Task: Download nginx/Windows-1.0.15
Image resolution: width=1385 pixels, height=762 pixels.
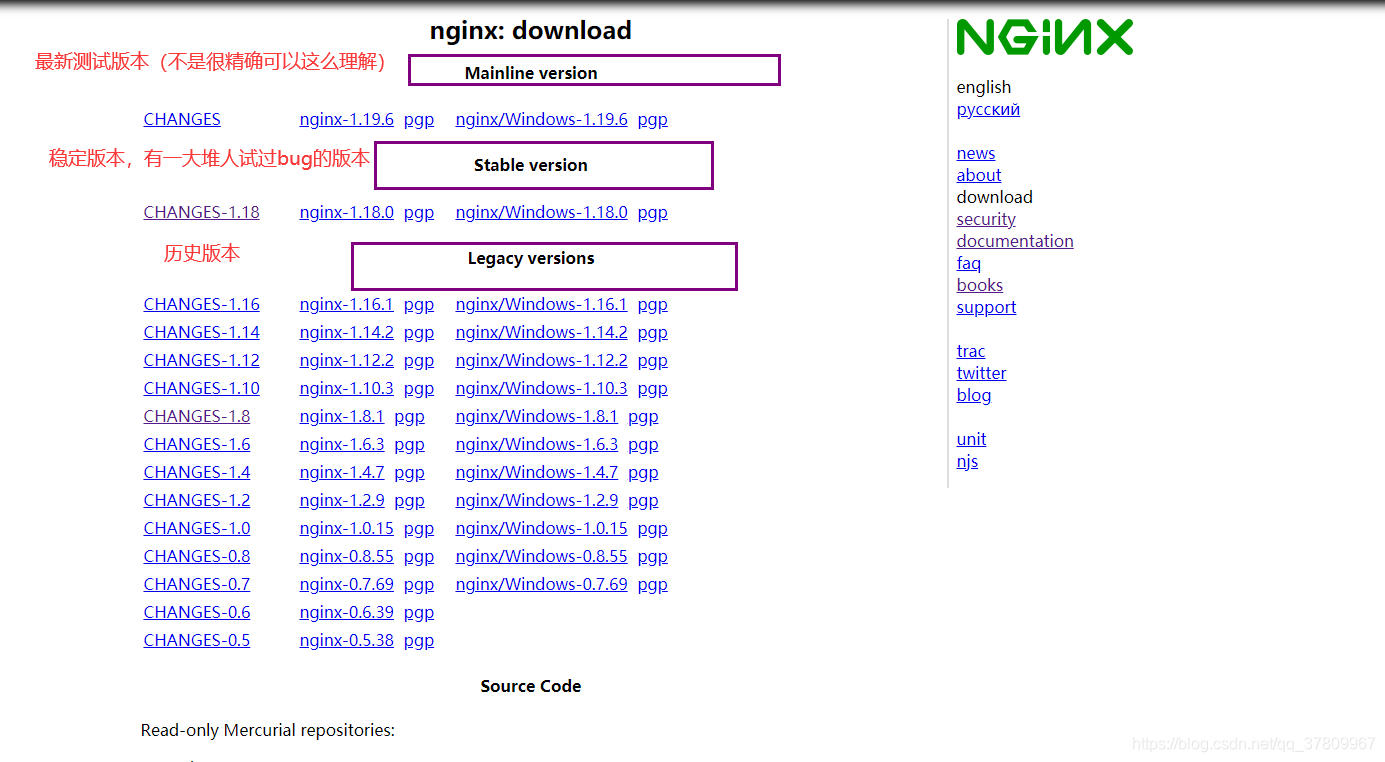Action: (541, 528)
